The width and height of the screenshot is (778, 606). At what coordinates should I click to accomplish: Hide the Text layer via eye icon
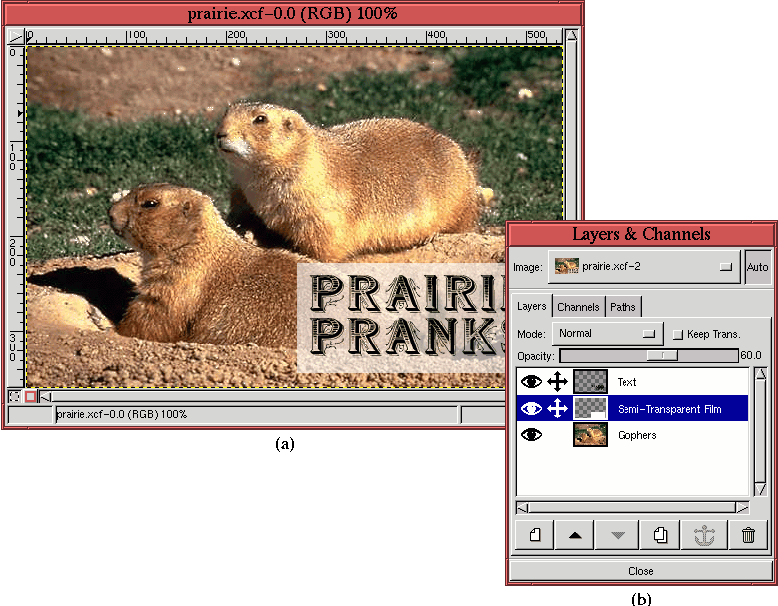(531, 382)
